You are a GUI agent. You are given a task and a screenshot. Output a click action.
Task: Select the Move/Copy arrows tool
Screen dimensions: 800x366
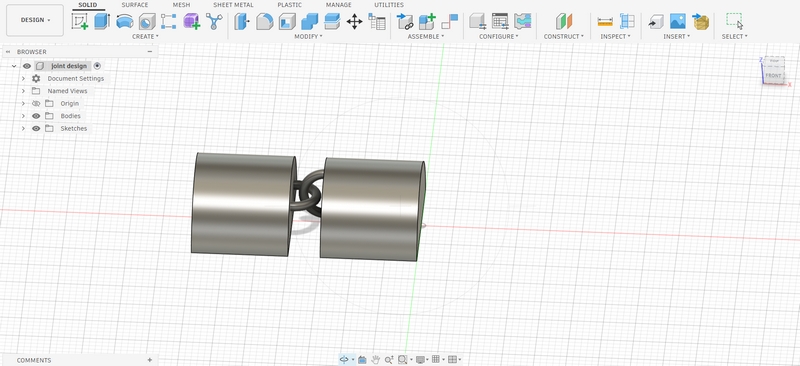tap(354, 21)
